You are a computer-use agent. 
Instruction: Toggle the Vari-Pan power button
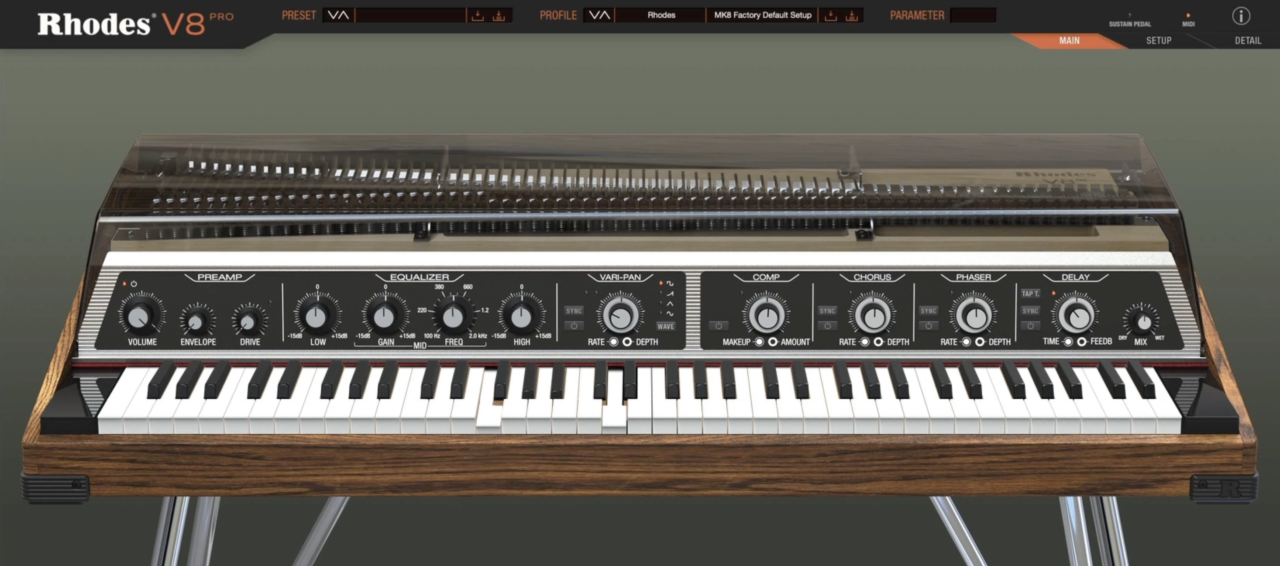[x=574, y=325]
